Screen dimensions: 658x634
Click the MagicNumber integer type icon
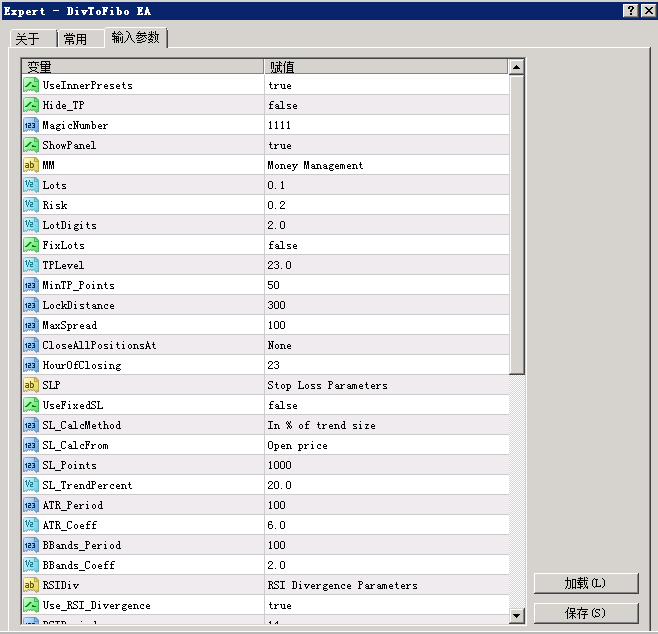click(31, 125)
